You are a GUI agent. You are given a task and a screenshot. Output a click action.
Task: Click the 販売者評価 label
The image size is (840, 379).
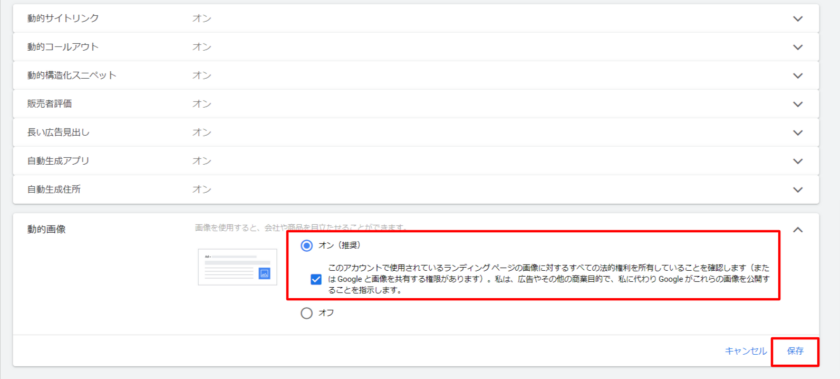(x=49, y=103)
